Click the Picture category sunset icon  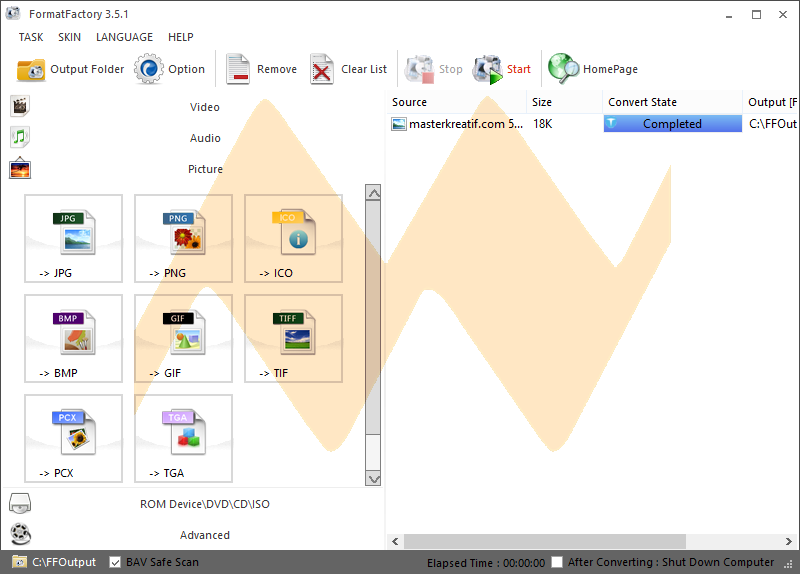(20, 168)
